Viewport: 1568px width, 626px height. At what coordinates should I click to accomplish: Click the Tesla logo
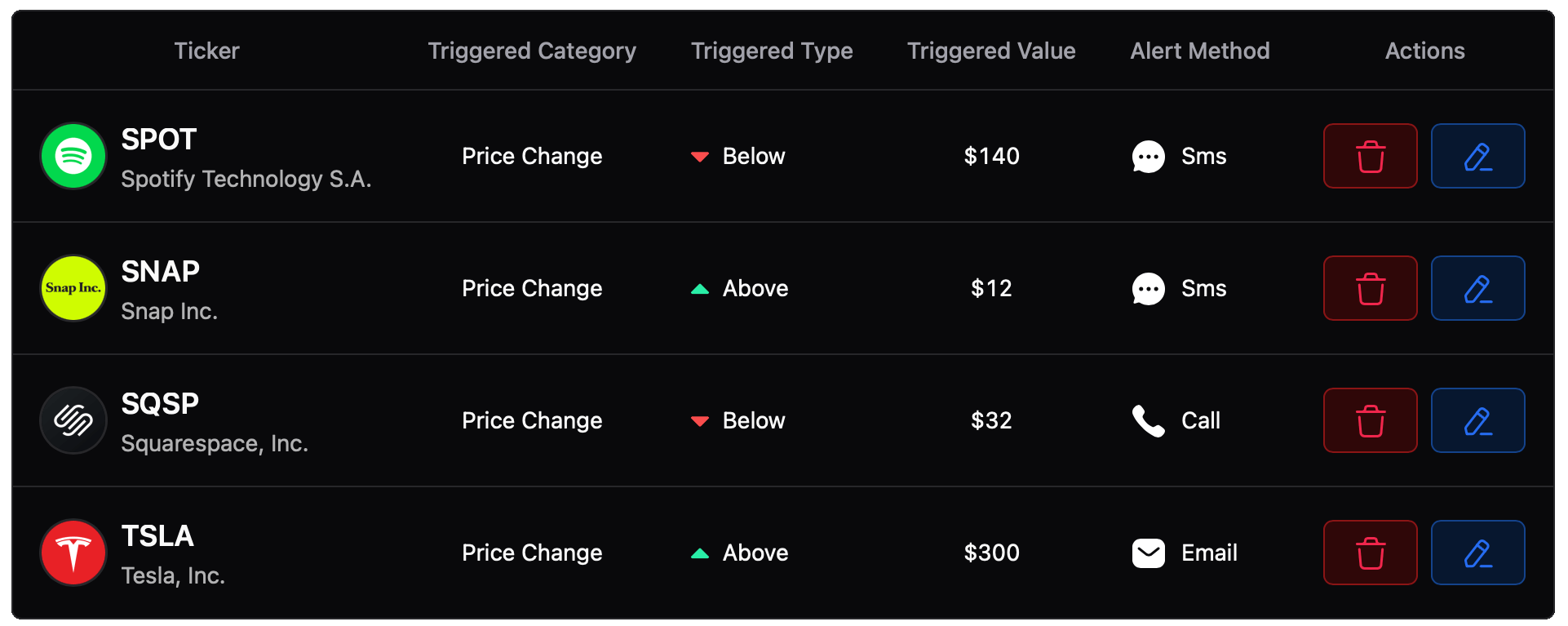click(x=73, y=553)
